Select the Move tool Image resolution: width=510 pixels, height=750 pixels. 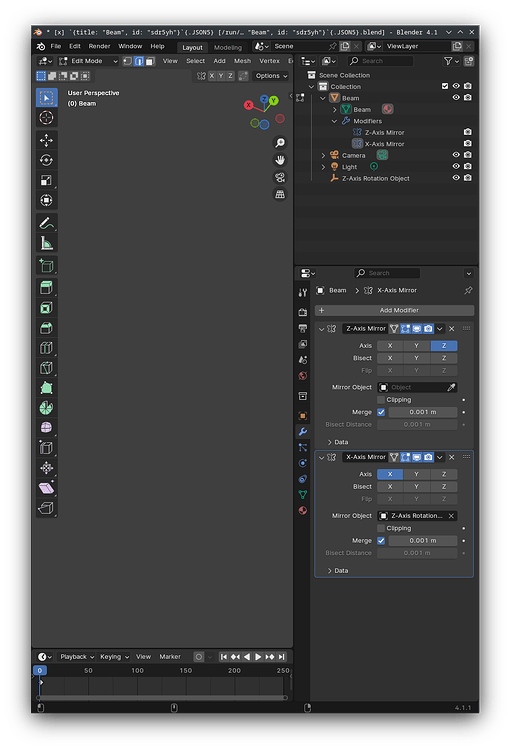coord(46,140)
